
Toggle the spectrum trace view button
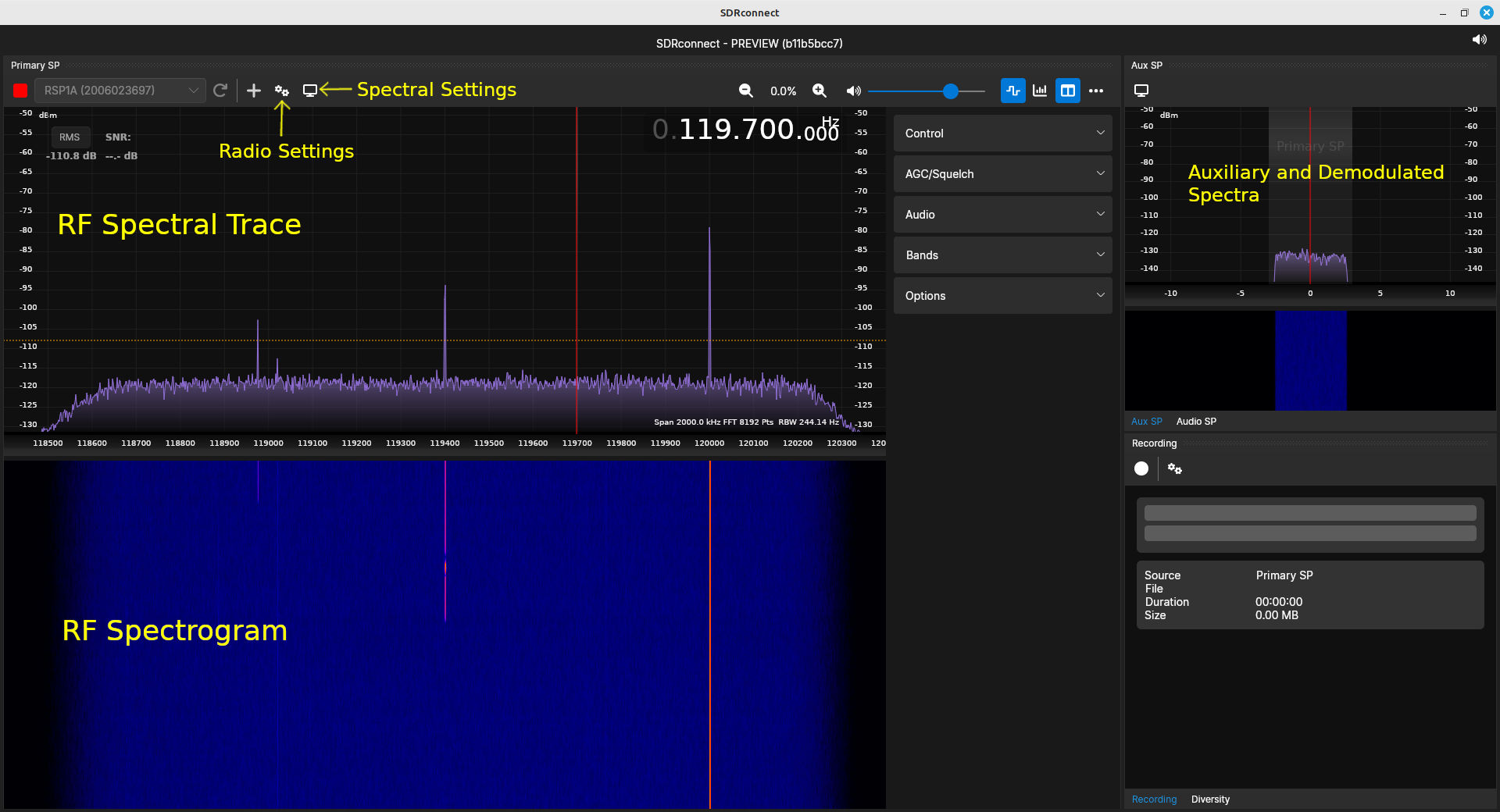coord(1013,91)
